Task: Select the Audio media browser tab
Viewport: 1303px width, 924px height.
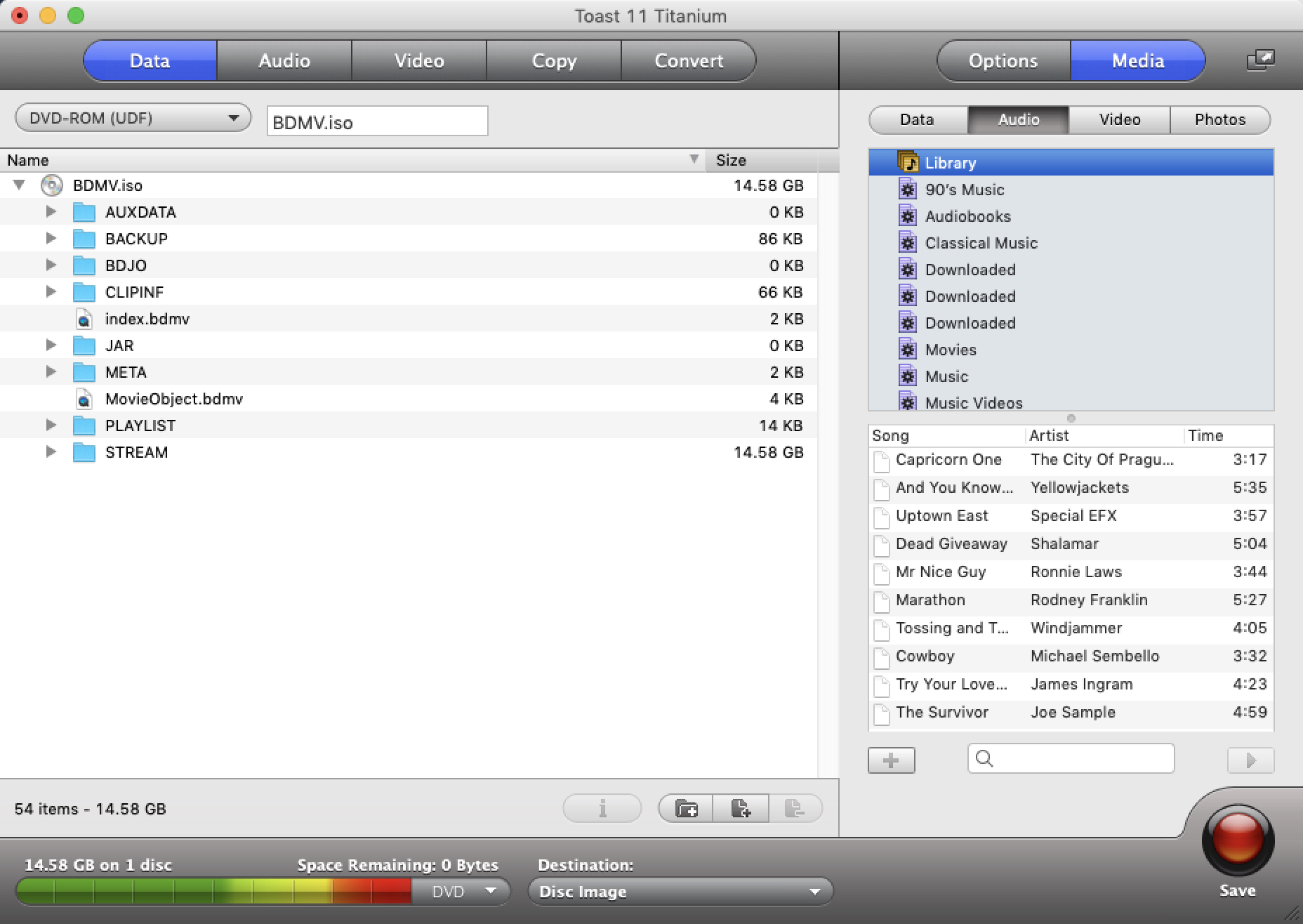Action: [1019, 119]
